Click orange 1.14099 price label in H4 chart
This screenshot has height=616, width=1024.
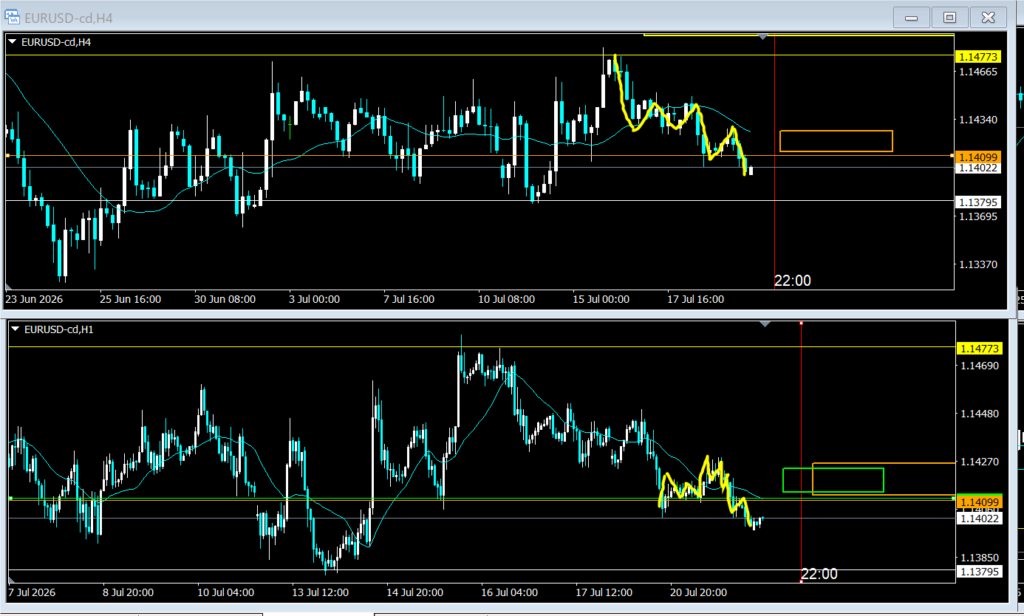point(978,157)
